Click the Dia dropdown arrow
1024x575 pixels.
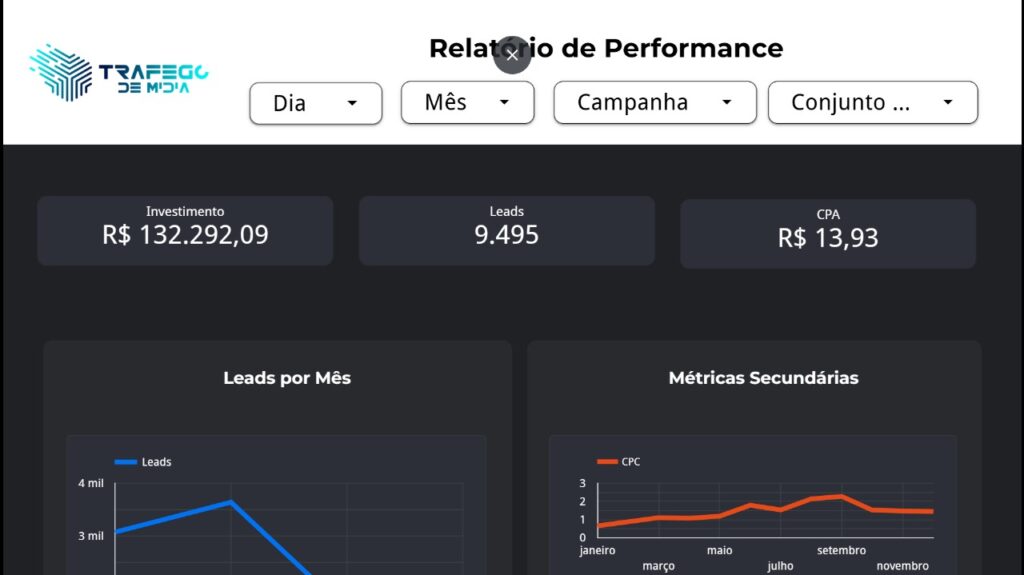click(x=352, y=103)
